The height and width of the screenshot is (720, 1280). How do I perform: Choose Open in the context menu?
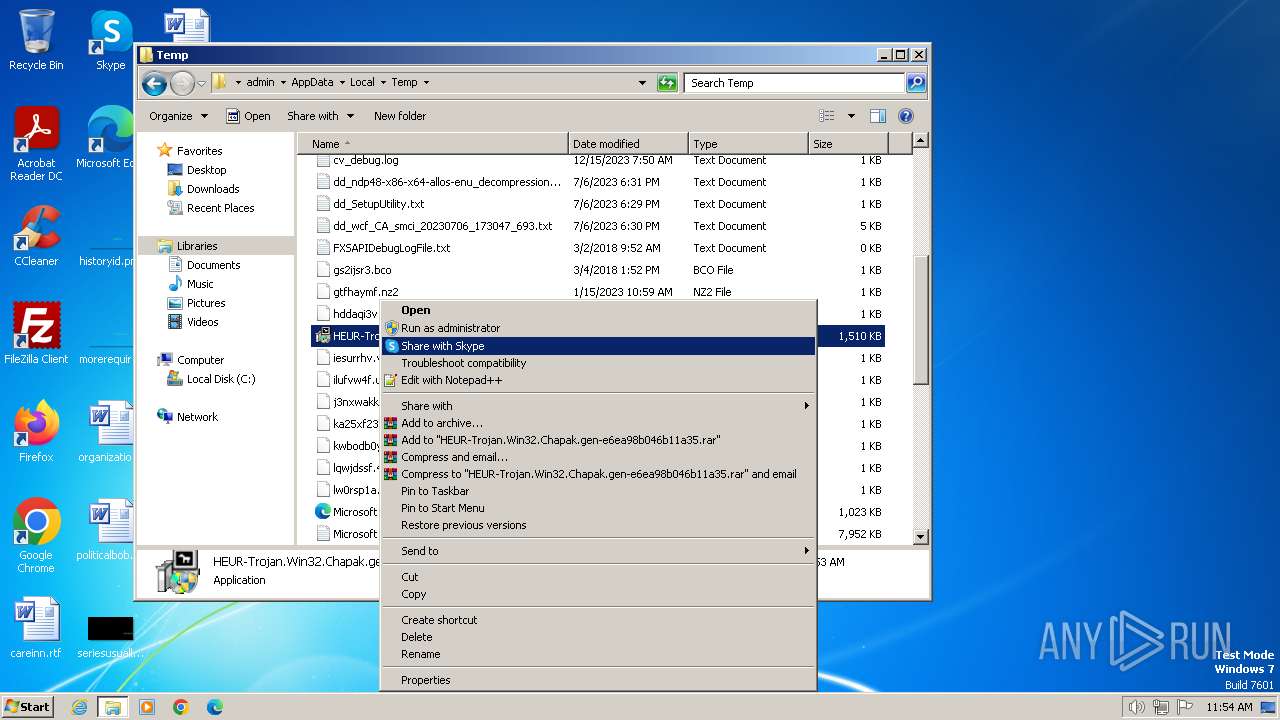[599, 310]
